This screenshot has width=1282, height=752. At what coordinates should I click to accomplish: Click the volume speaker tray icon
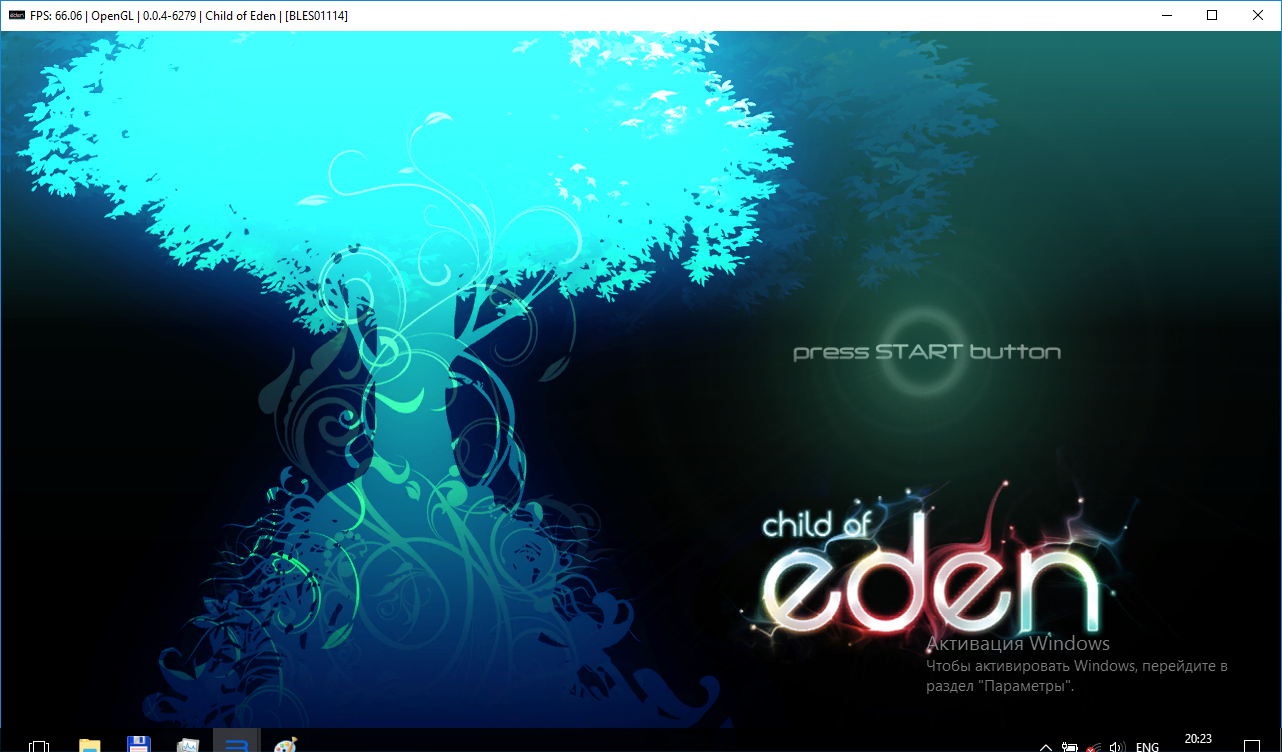(x=1117, y=746)
